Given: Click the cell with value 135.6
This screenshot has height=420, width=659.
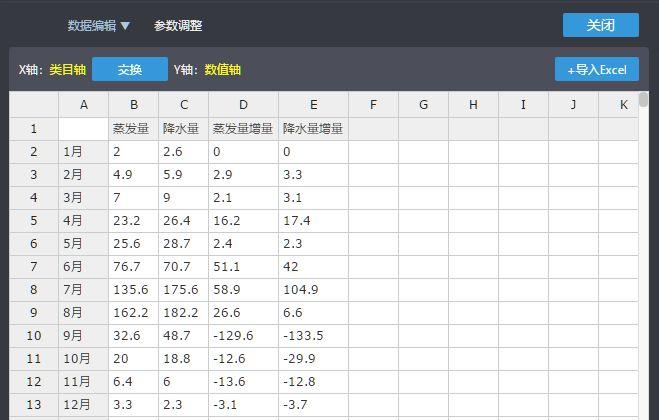Looking at the screenshot, I should 134,290.
